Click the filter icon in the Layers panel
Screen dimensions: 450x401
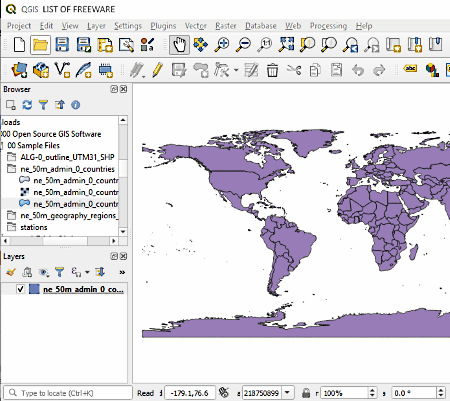tap(59, 272)
